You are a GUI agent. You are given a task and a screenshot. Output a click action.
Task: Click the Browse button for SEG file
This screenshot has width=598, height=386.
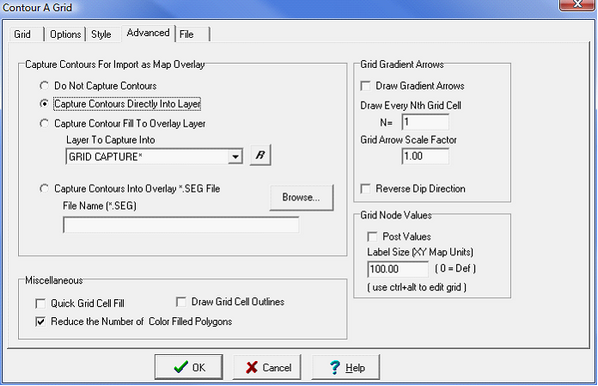pos(301,197)
